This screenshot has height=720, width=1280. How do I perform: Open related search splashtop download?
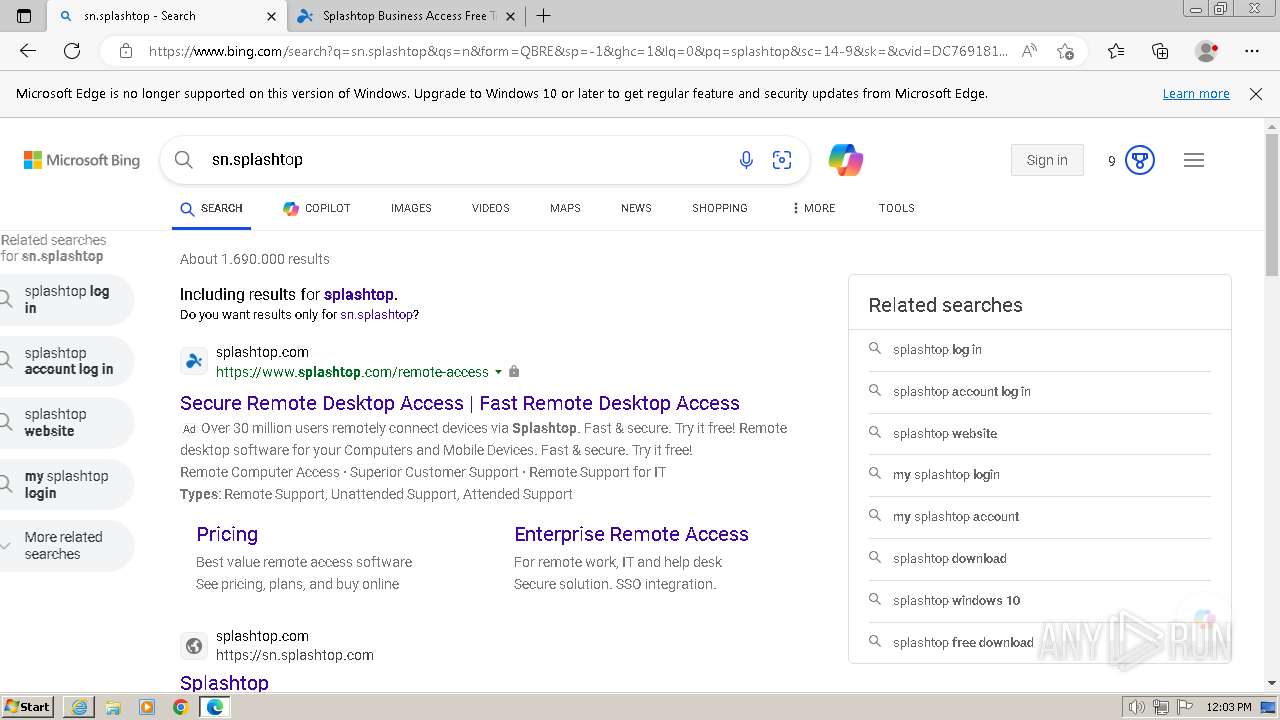[x=1039, y=559]
